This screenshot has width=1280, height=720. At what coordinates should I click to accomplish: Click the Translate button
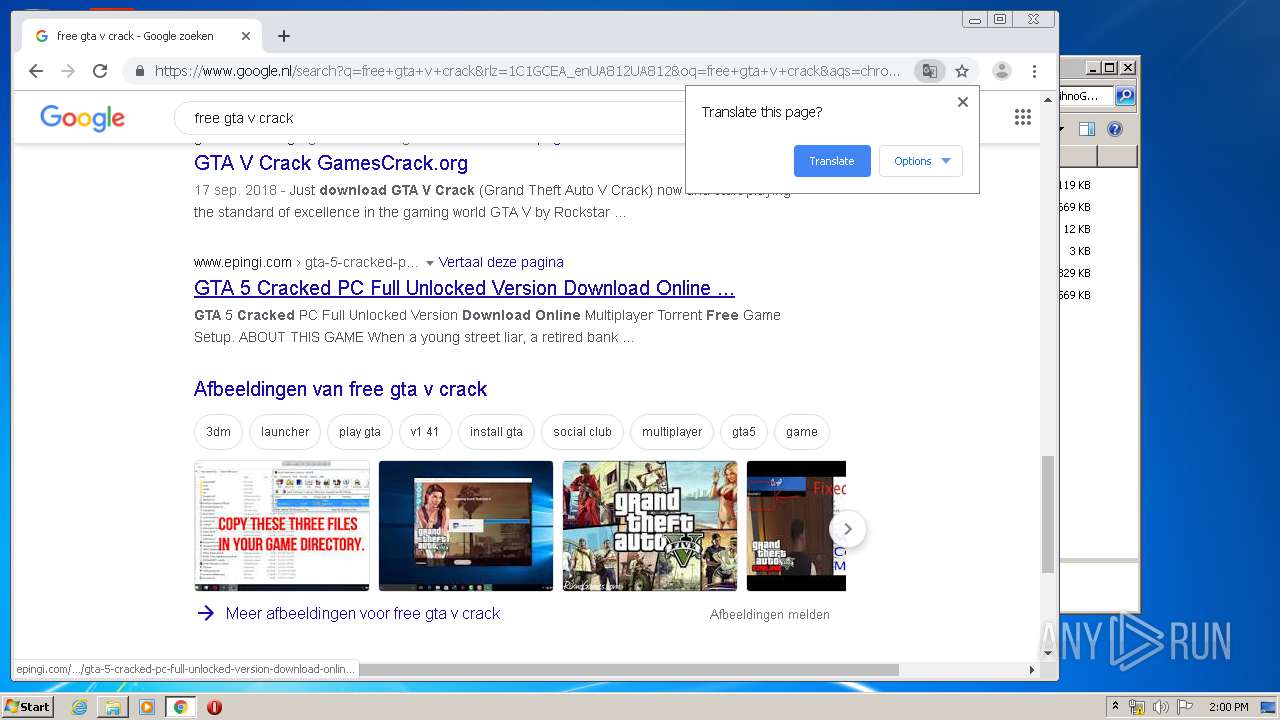click(832, 161)
